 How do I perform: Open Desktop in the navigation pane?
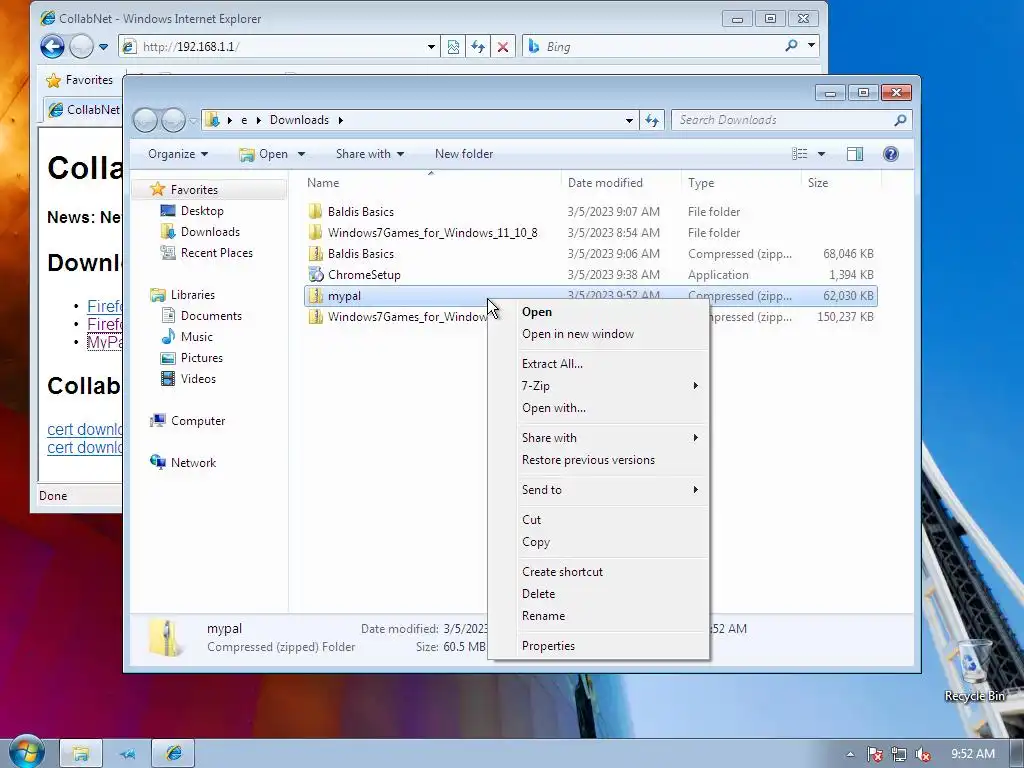(202, 211)
